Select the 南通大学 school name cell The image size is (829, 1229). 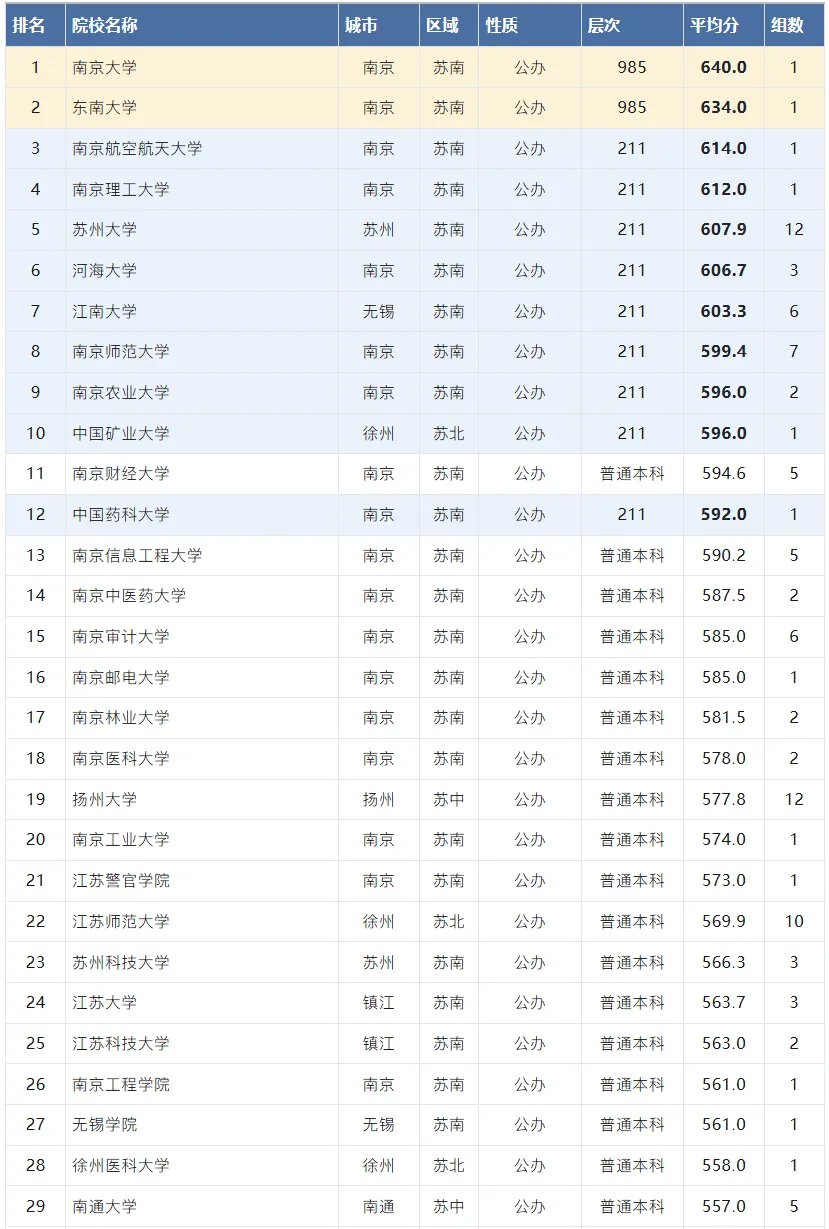201,1207
